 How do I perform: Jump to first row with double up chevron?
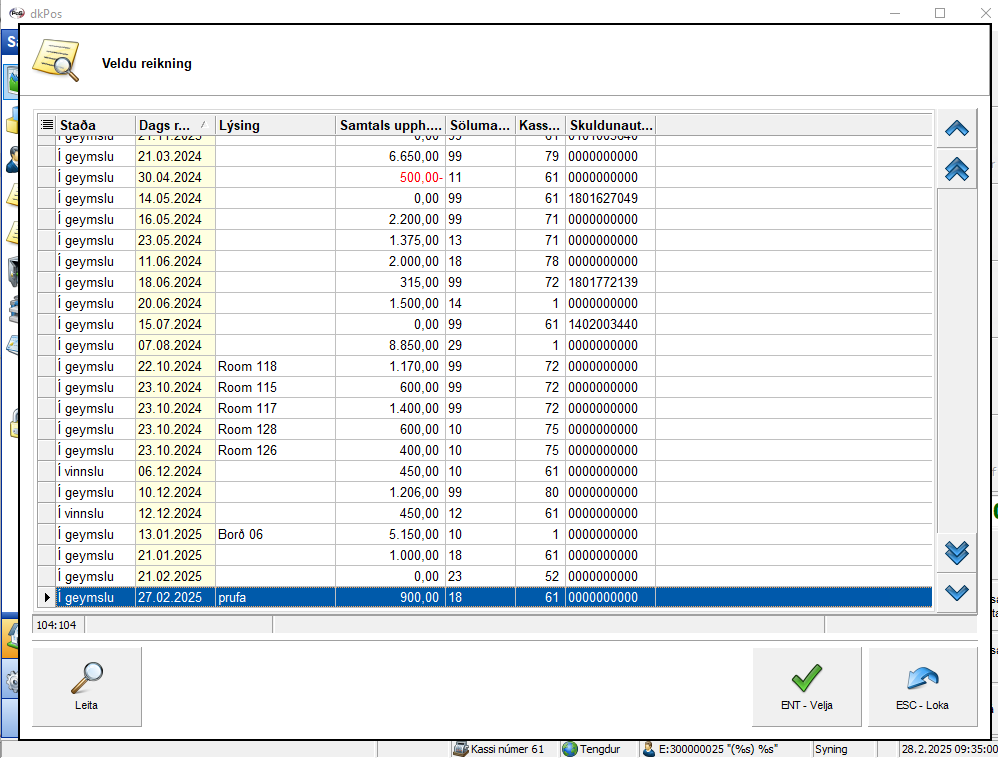(x=956, y=170)
